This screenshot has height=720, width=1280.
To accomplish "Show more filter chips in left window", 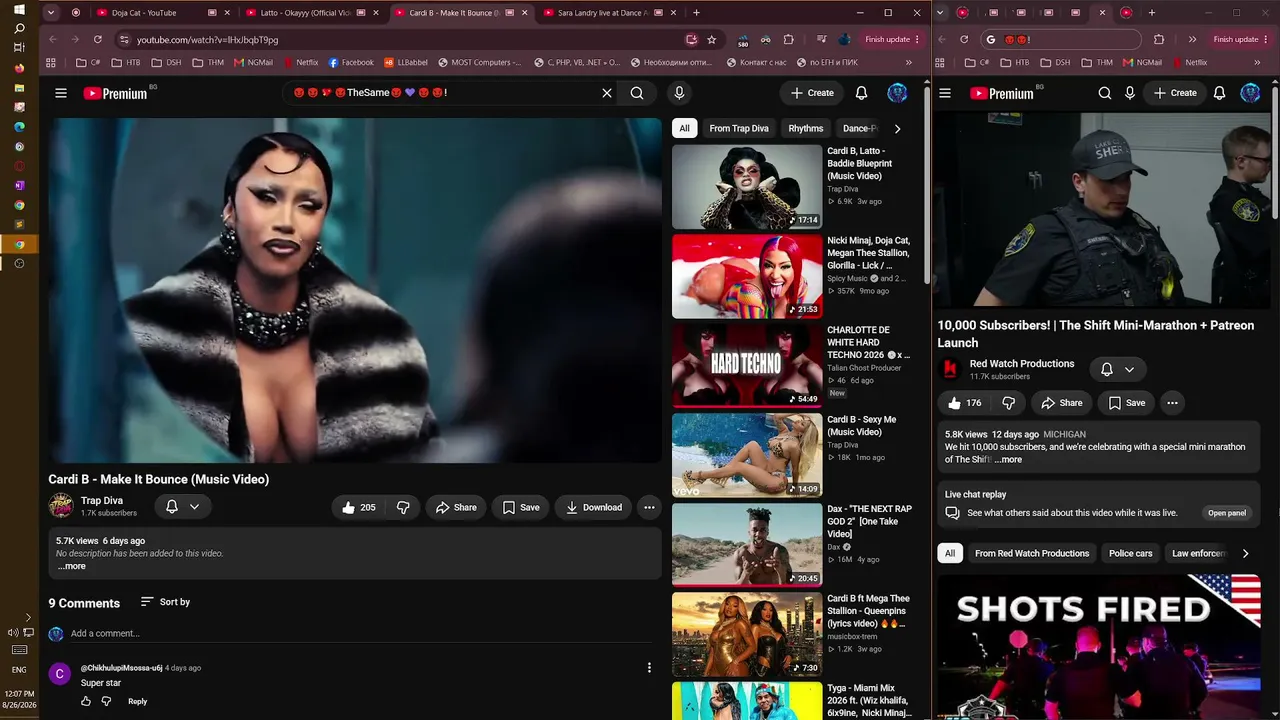I will coord(897,128).
